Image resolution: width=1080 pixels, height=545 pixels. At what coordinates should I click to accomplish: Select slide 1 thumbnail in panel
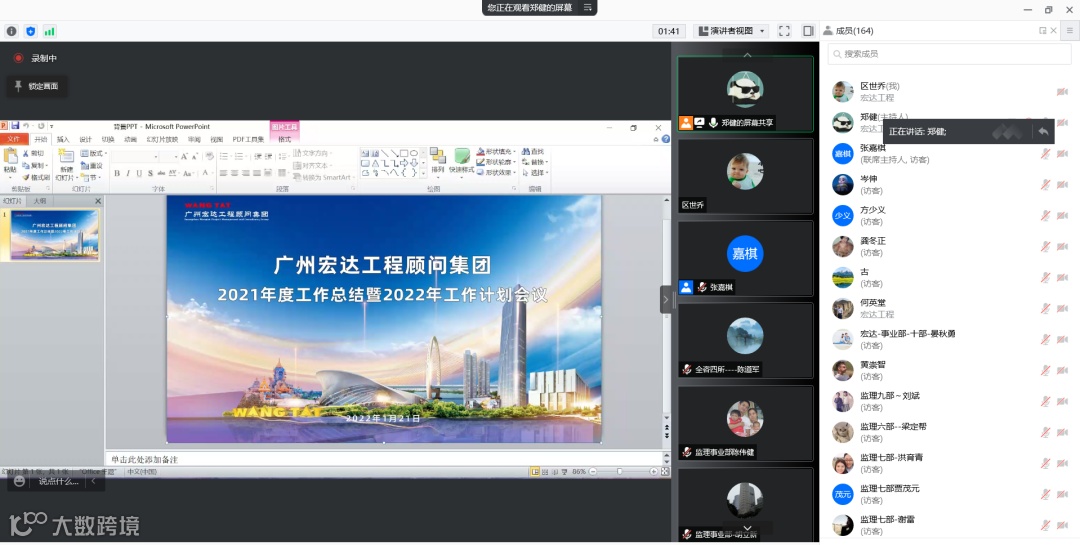pyautogui.click(x=54, y=235)
